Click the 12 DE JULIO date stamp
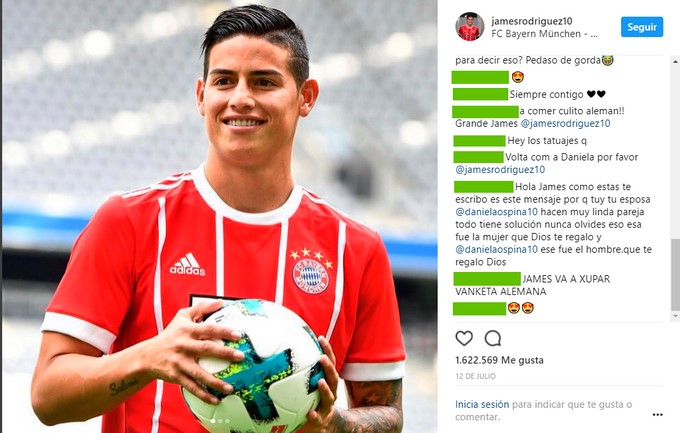 pyautogui.click(x=475, y=376)
